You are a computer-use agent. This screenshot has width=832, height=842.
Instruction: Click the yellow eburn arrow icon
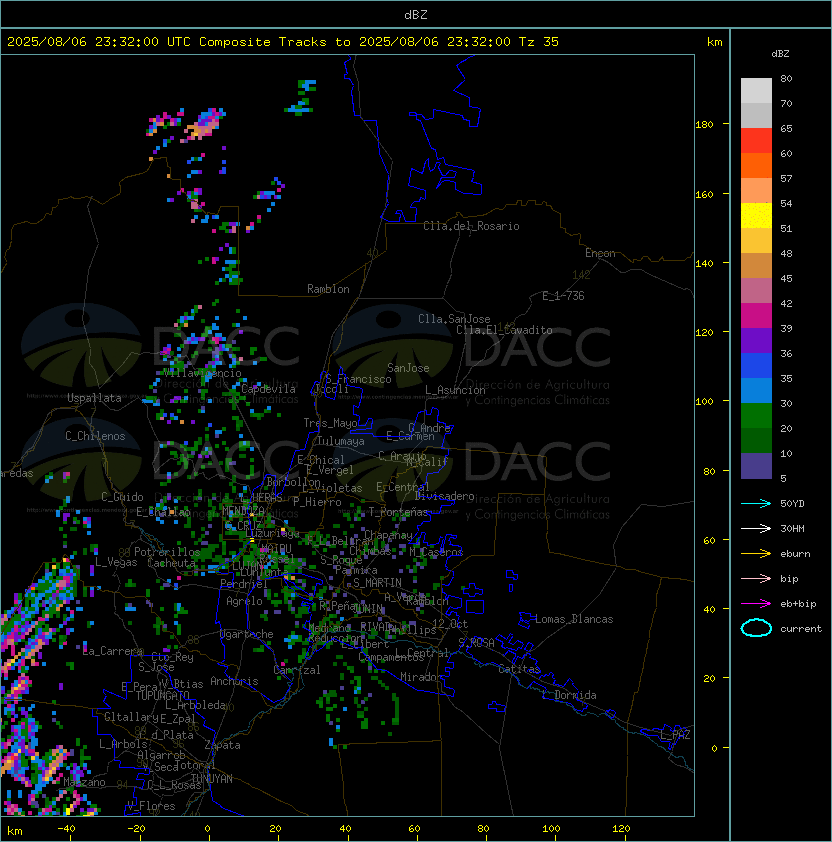(x=756, y=554)
